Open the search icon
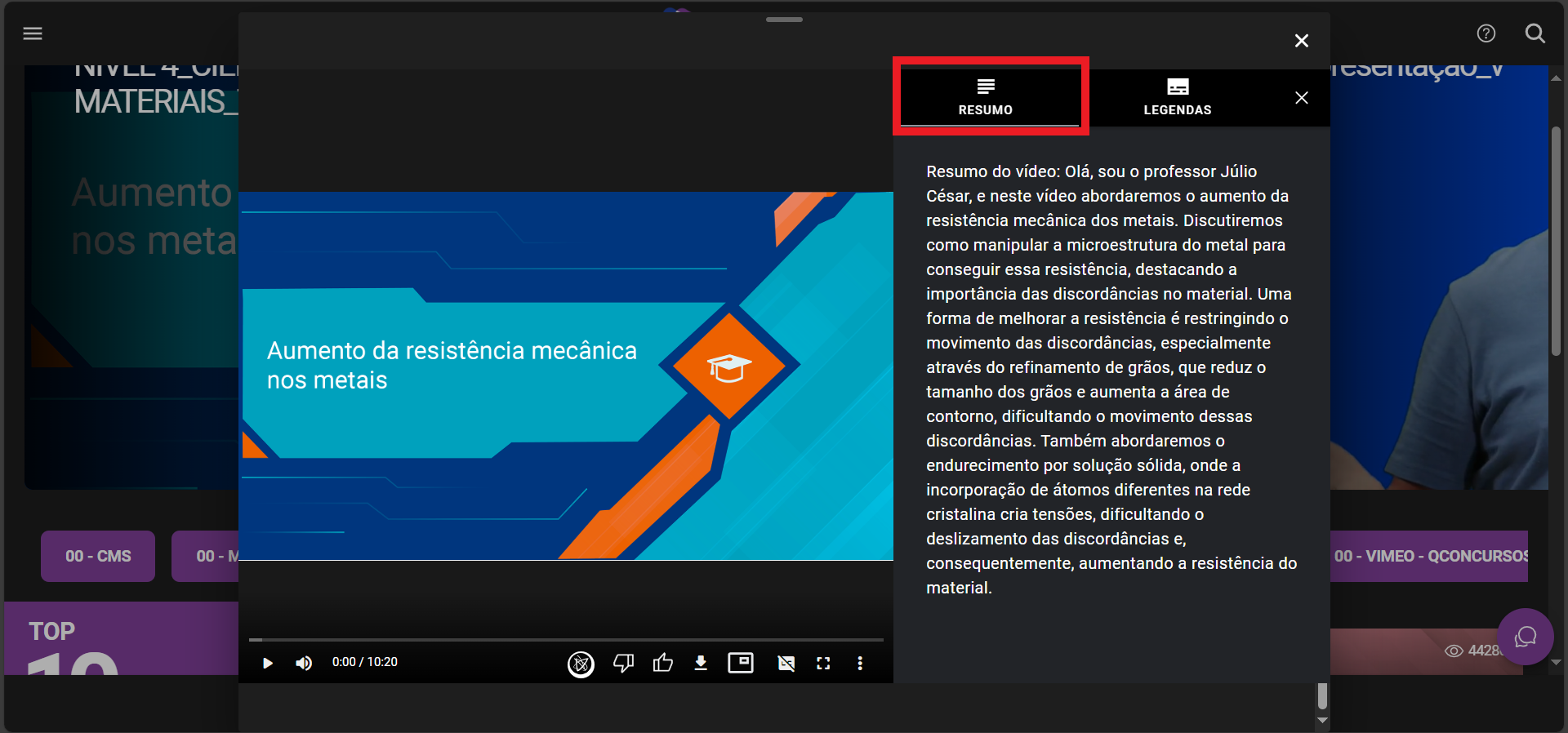Image resolution: width=1568 pixels, height=733 pixels. coord(1535,33)
